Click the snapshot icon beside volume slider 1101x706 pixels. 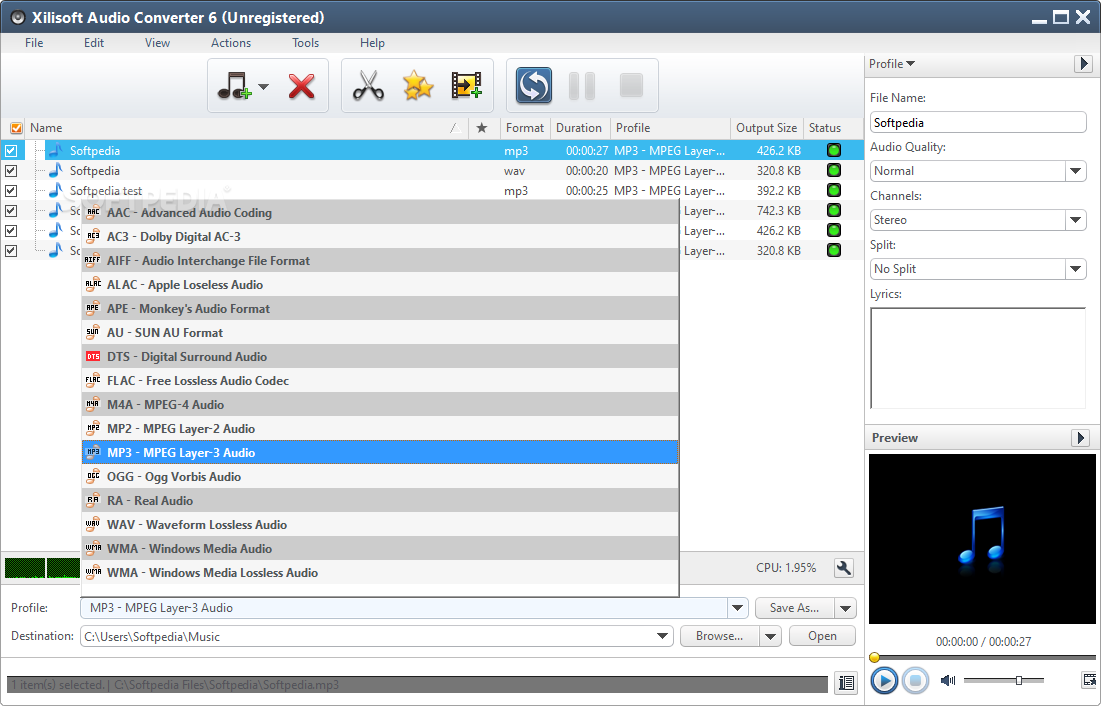[1089, 679]
